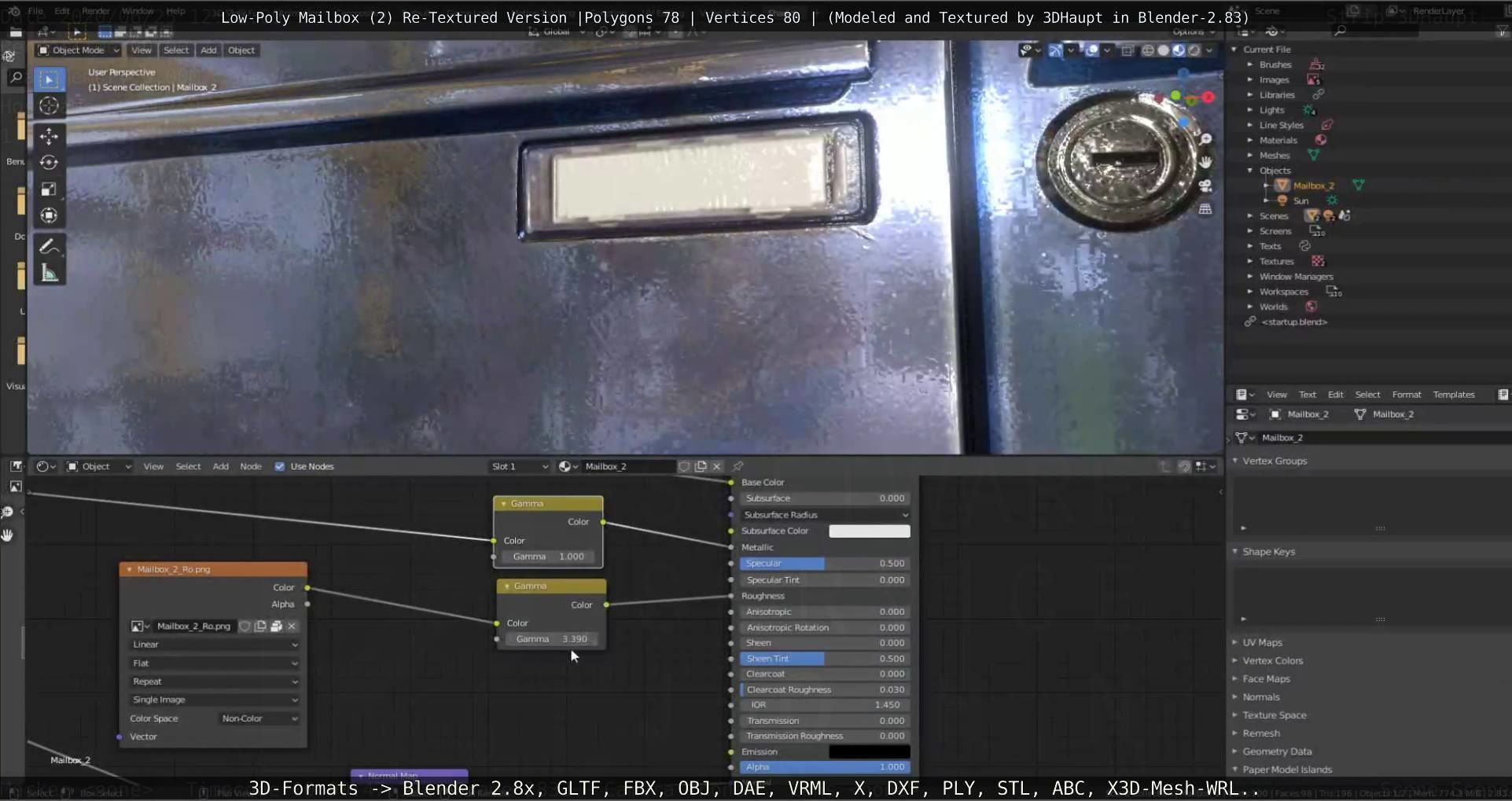Select the Annotate pencil tool
1512x801 pixels.
click(49, 247)
